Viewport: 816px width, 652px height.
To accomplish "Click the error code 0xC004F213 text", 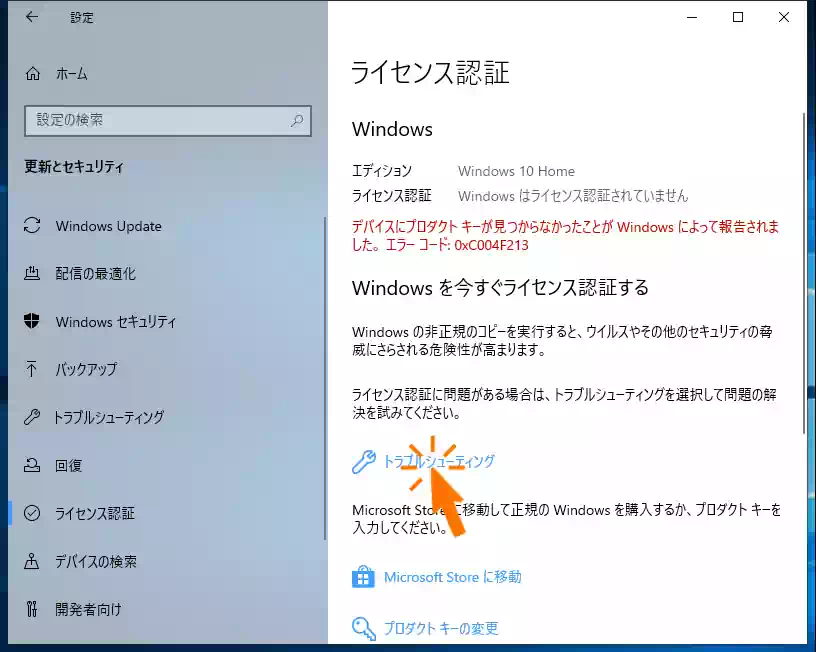I will (491, 245).
